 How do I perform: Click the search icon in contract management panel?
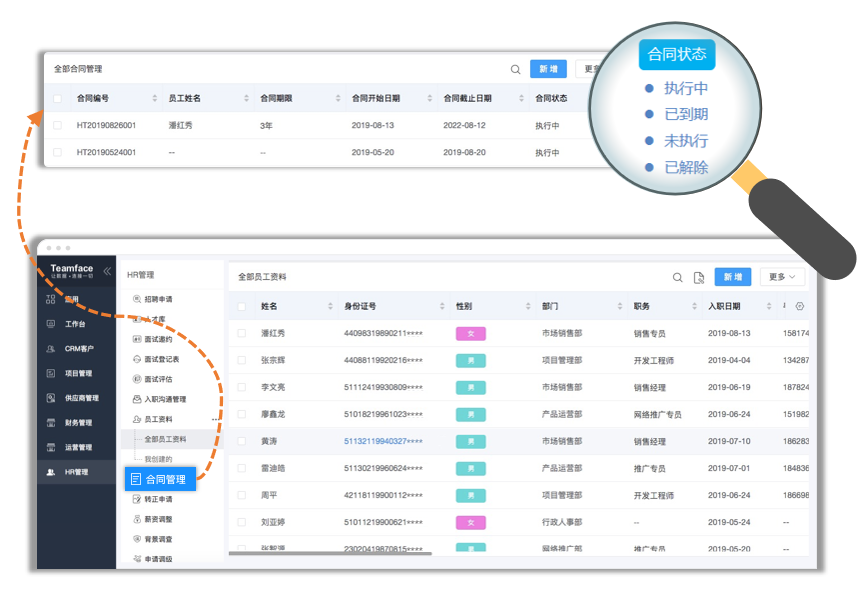[x=516, y=69]
